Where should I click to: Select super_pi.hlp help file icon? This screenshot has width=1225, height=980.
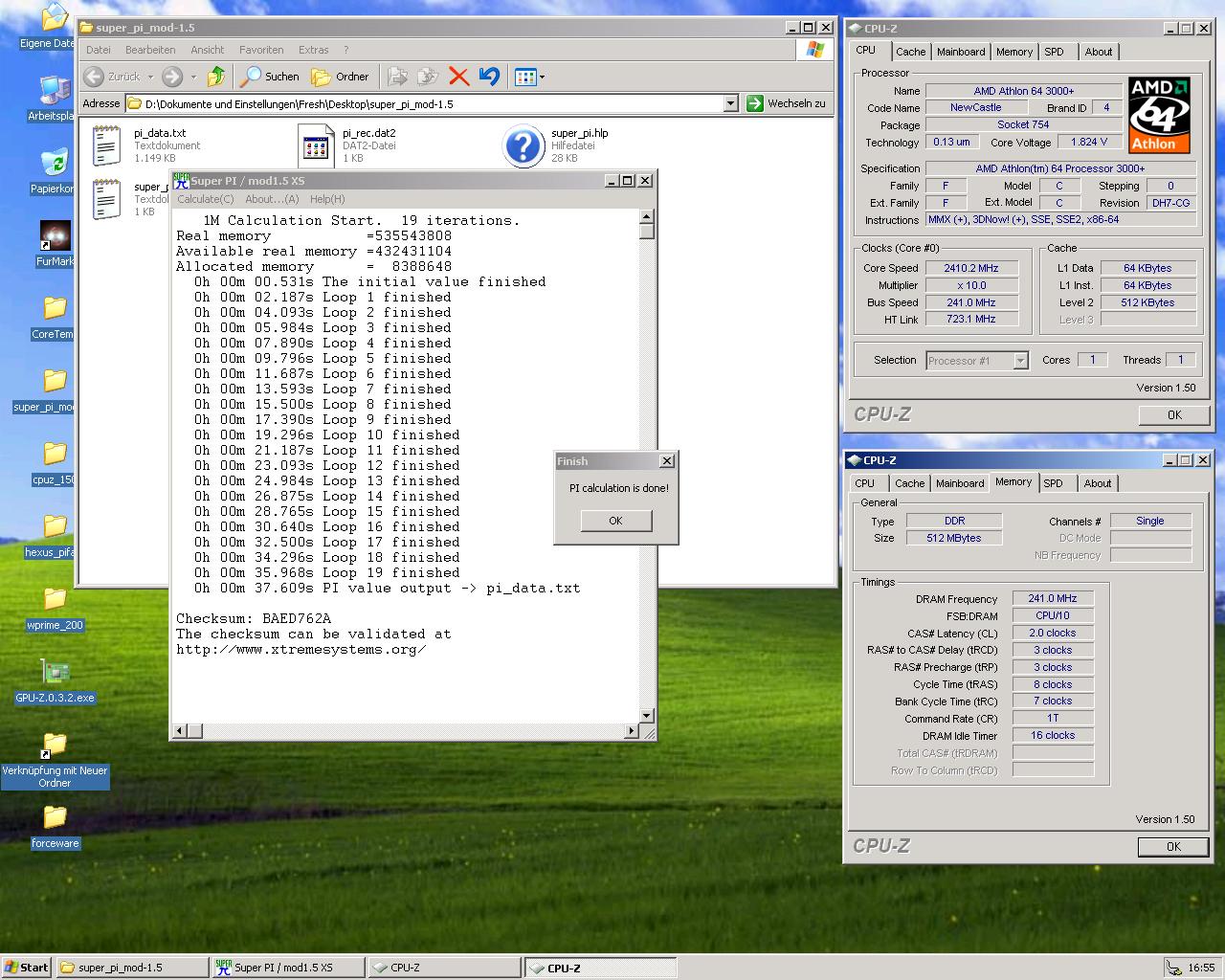pos(523,145)
